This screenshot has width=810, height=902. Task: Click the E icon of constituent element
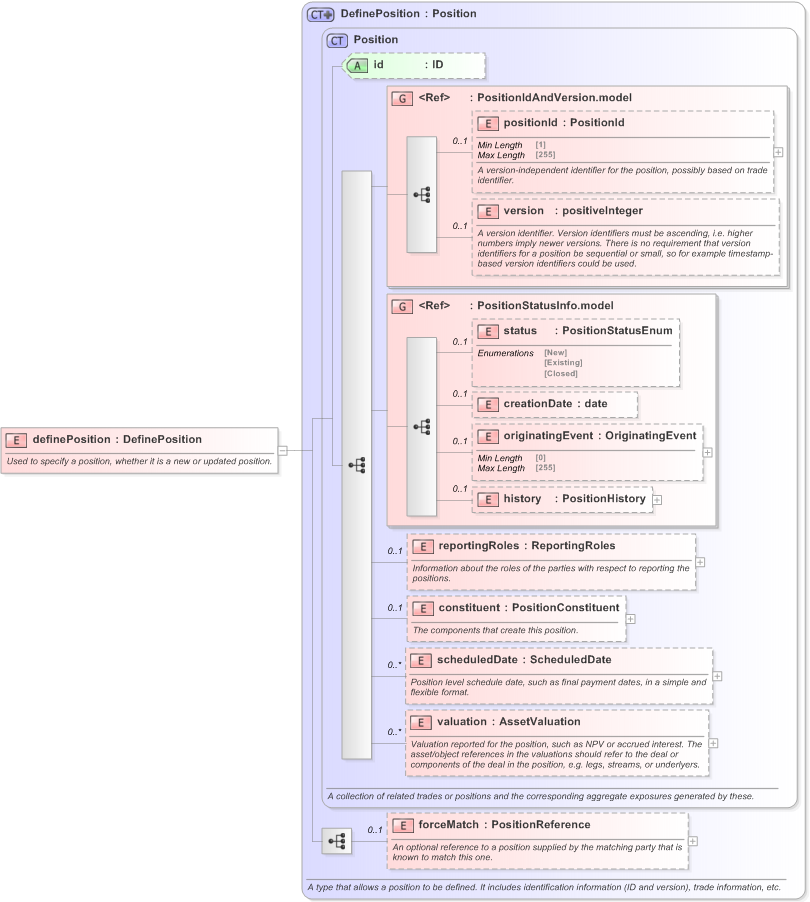[423, 609]
